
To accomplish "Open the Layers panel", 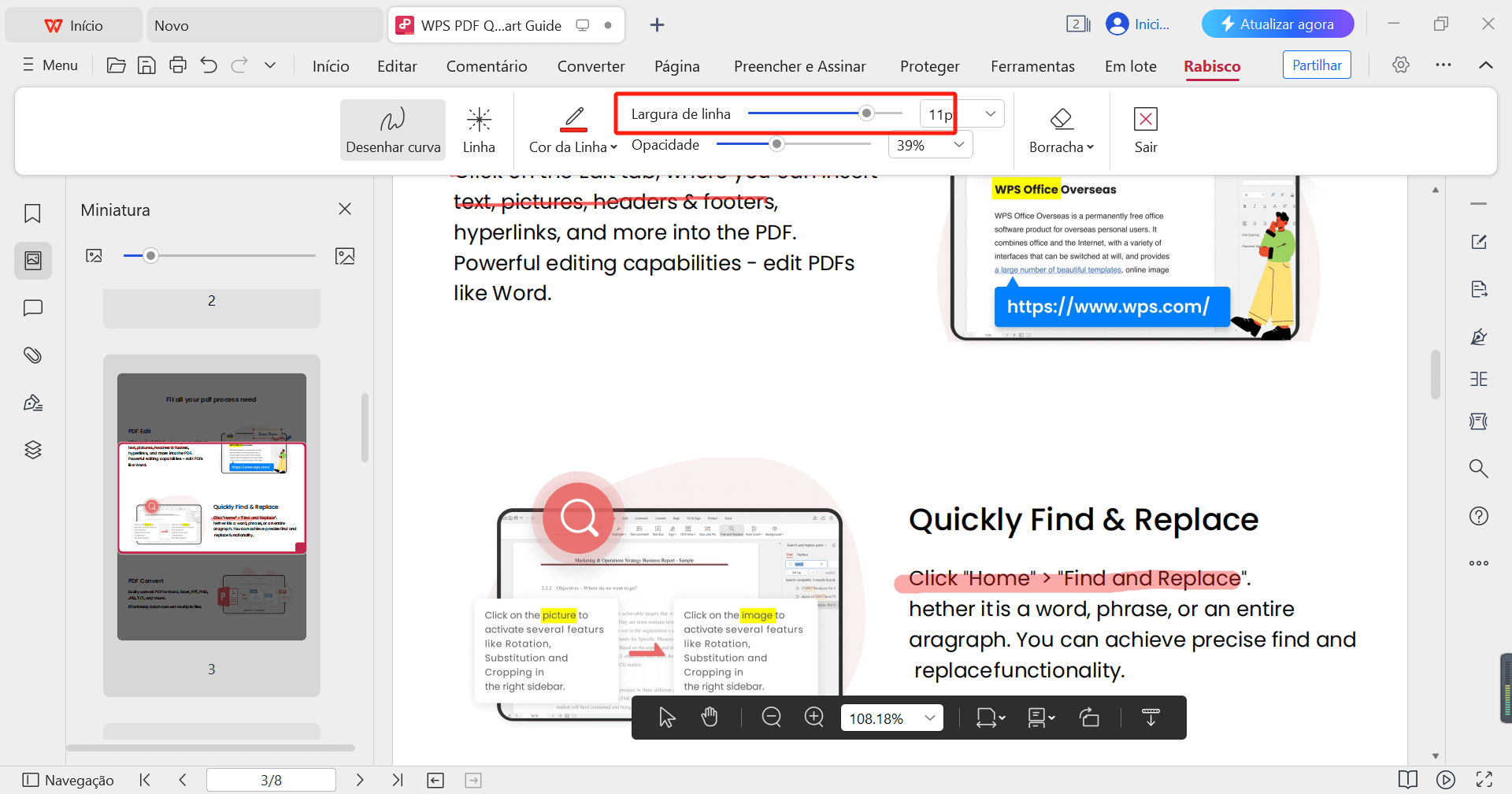I will (x=32, y=449).
